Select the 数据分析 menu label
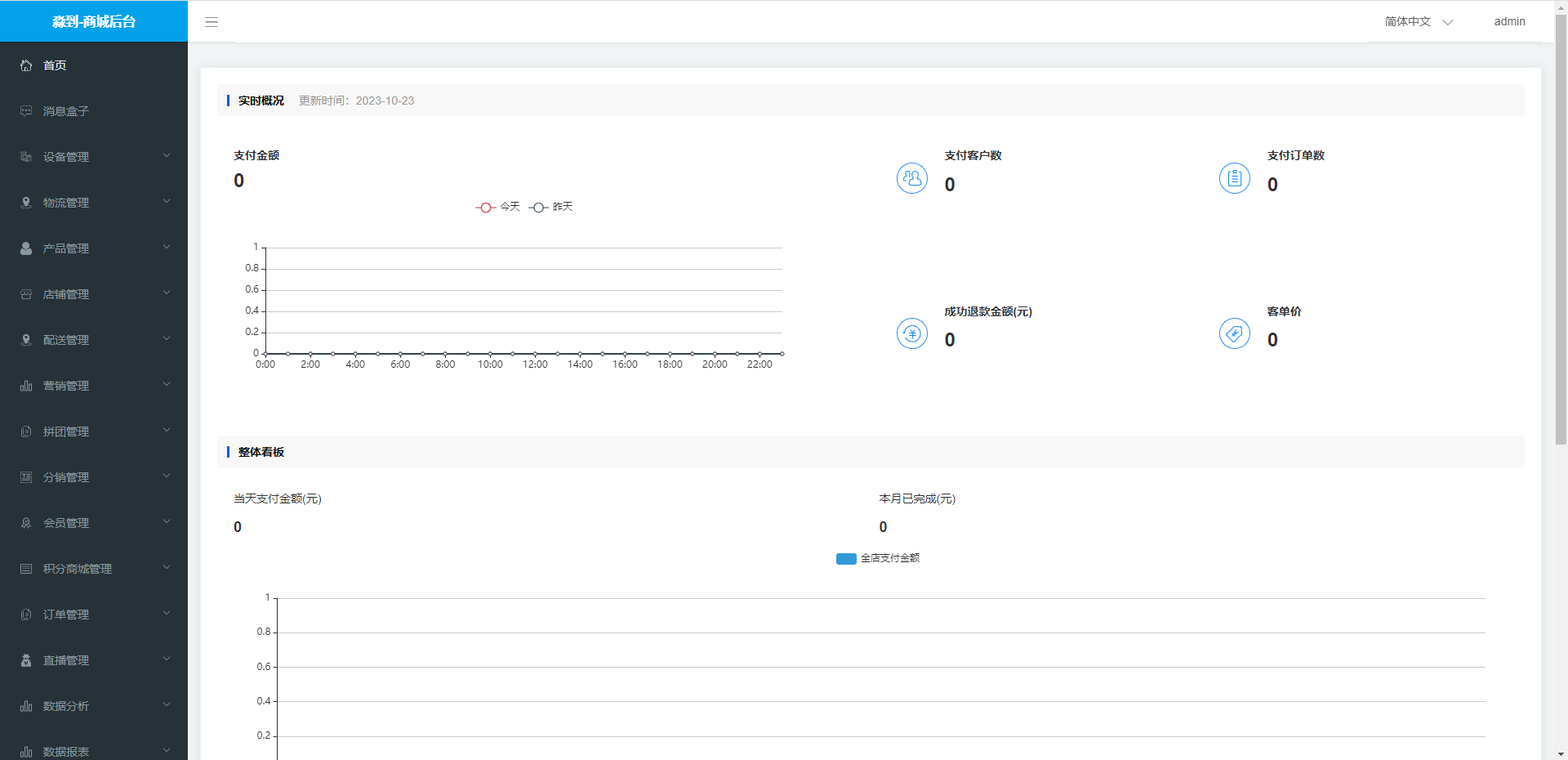 [66, 706]
